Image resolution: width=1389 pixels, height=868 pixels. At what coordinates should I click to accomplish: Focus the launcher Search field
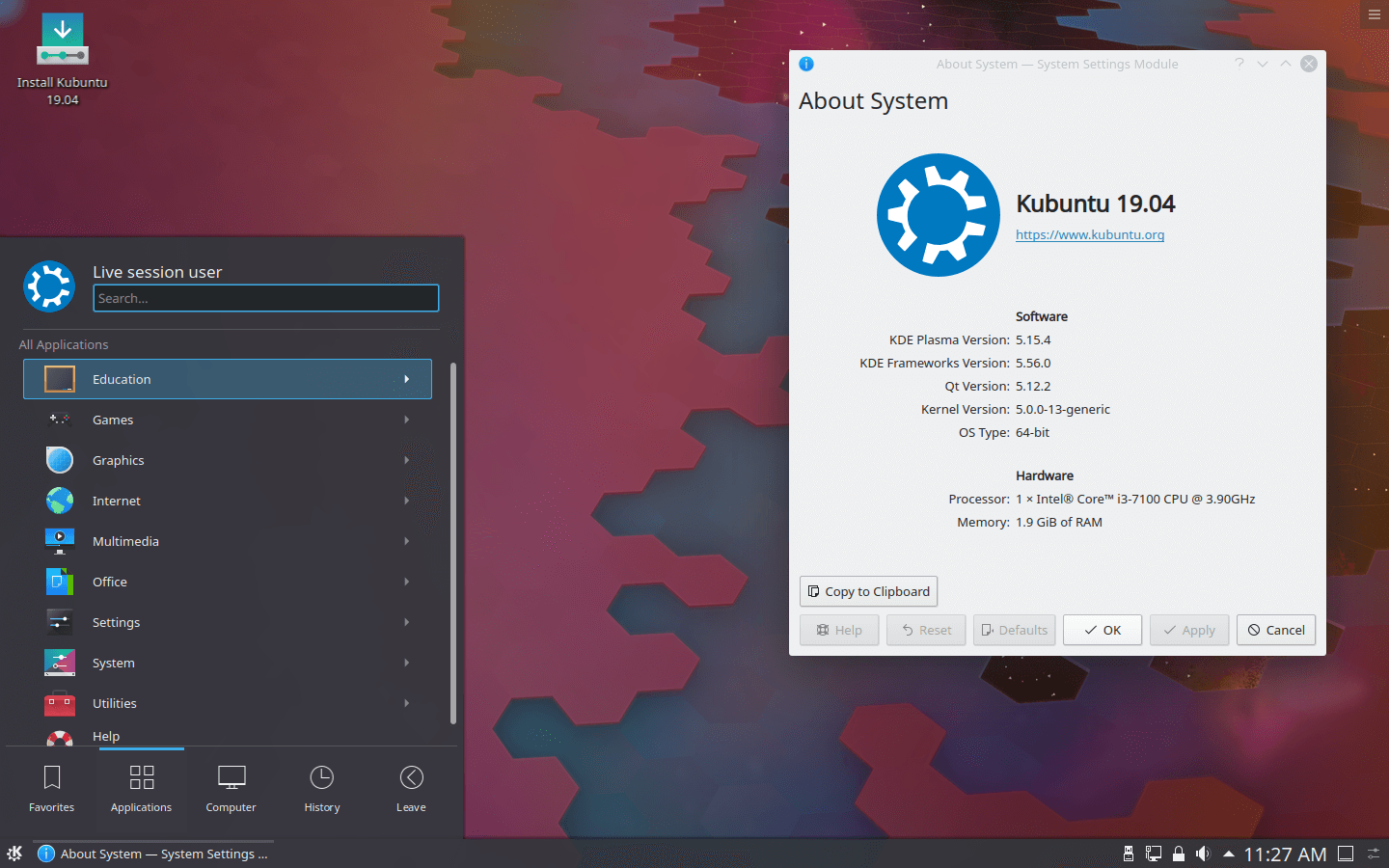pyautogui.click(x=266, y=298)
